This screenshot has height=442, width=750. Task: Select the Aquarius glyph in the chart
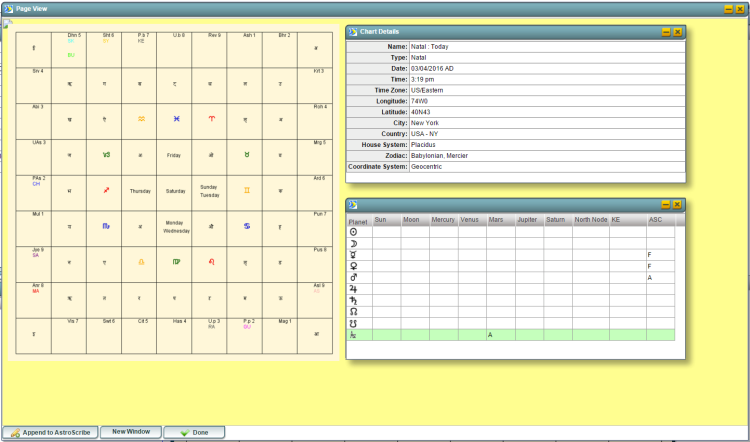coord(141,118)
